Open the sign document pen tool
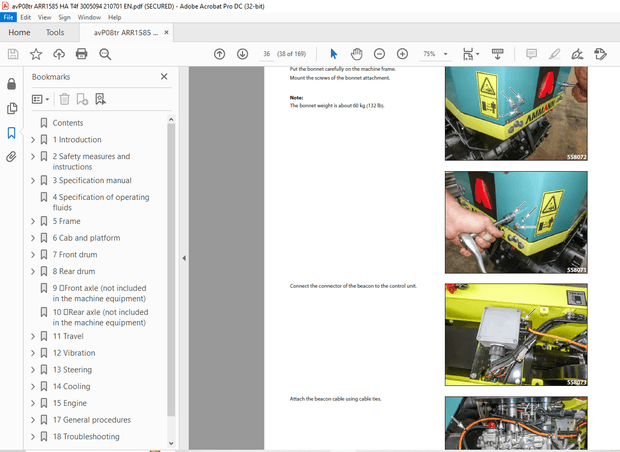 click(577, 54)
